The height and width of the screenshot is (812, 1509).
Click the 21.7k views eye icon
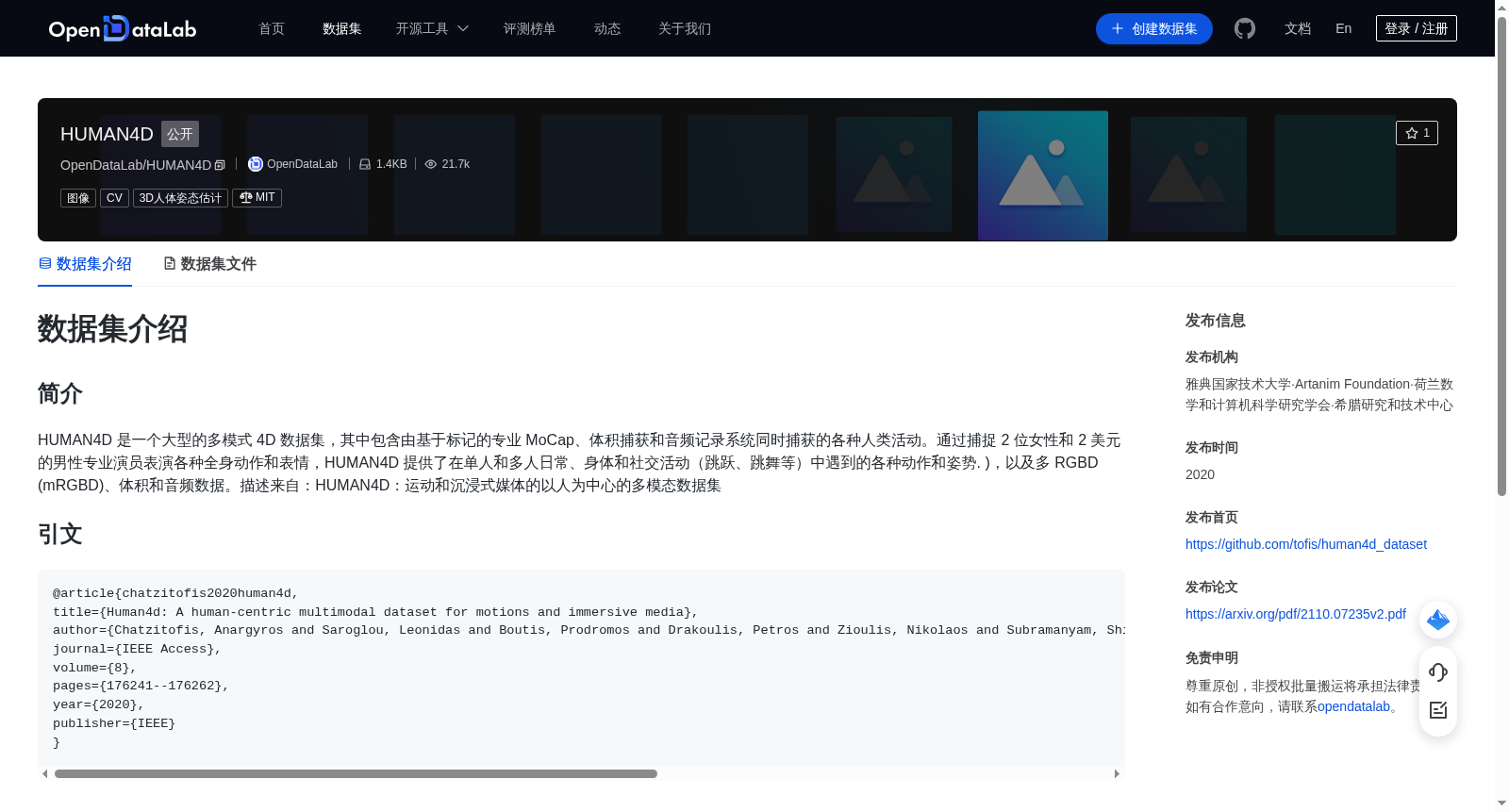click(x=431, y=164)
